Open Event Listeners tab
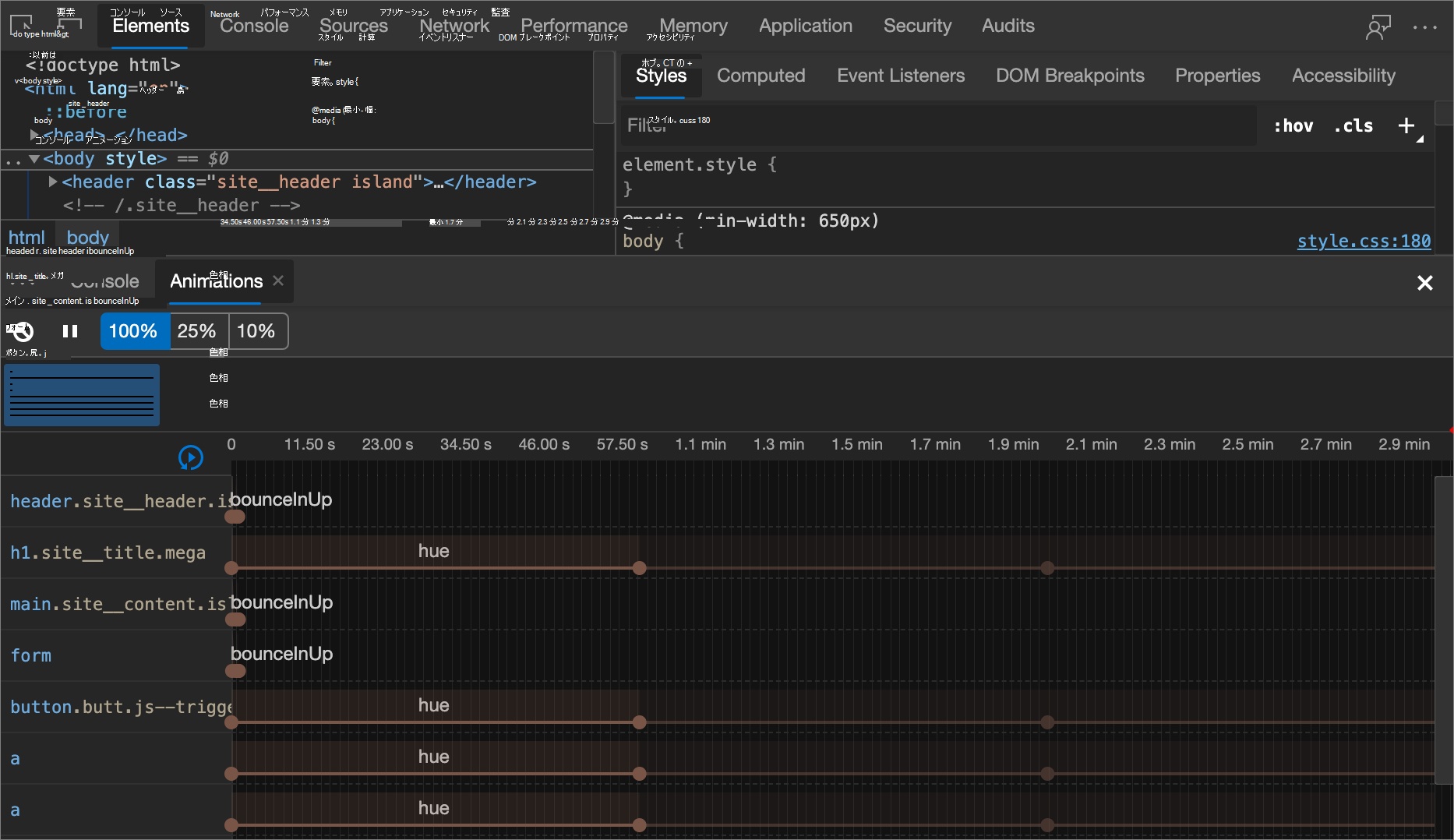 pos(901,76)
